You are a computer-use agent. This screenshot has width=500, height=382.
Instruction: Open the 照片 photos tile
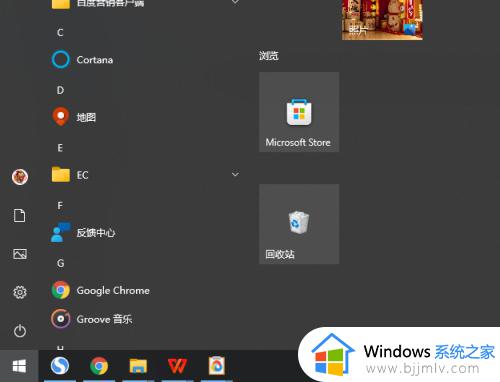(x=382, y=20)
